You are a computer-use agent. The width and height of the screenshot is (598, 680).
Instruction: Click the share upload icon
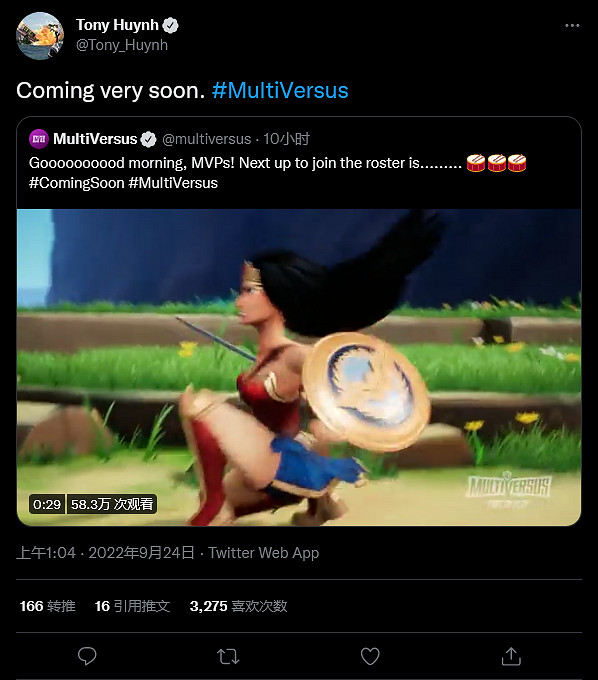[x=511, y=656]
